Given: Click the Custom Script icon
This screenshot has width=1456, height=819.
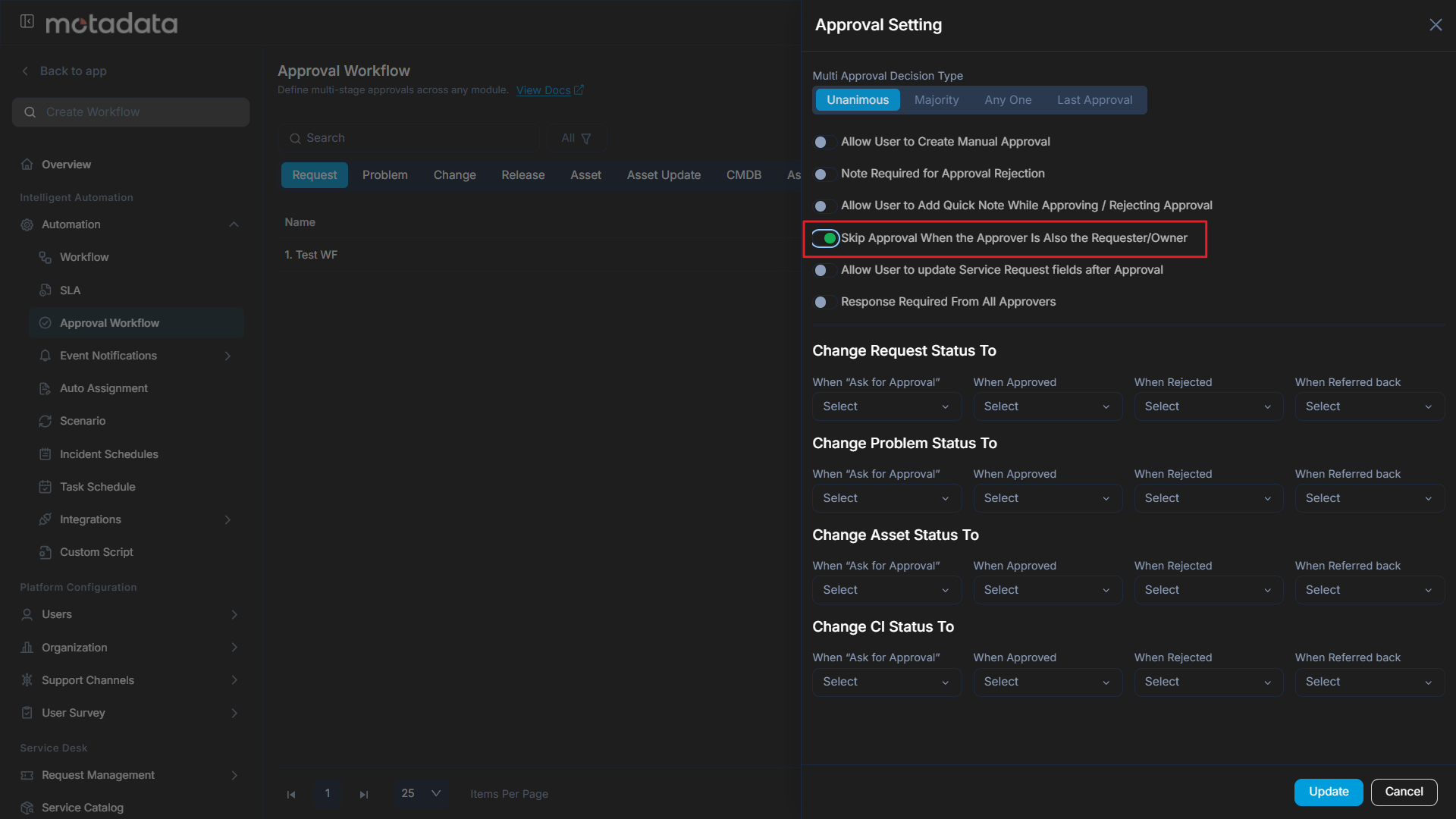Looking at the screenshot, I should coord(45,552).
